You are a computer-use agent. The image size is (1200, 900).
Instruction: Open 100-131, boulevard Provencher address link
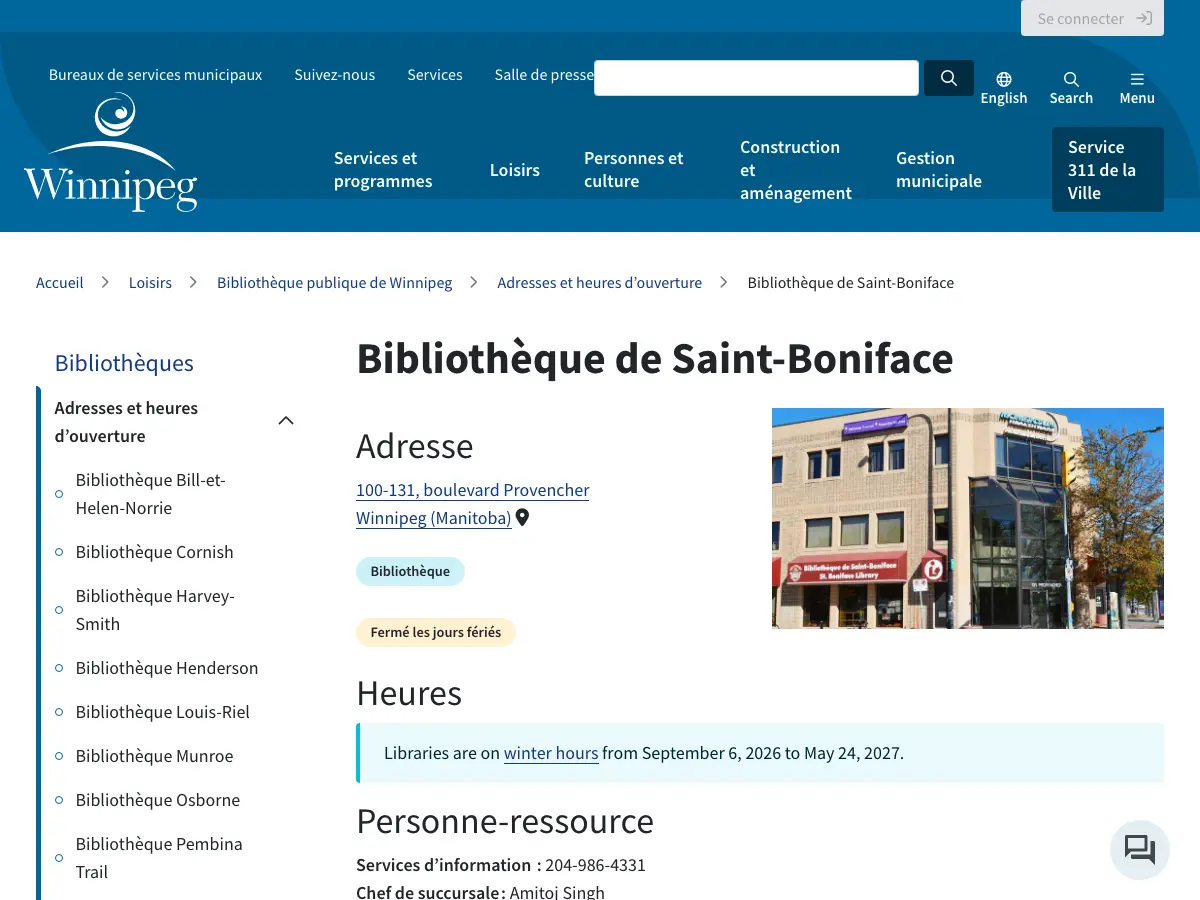tap(473, 490)
